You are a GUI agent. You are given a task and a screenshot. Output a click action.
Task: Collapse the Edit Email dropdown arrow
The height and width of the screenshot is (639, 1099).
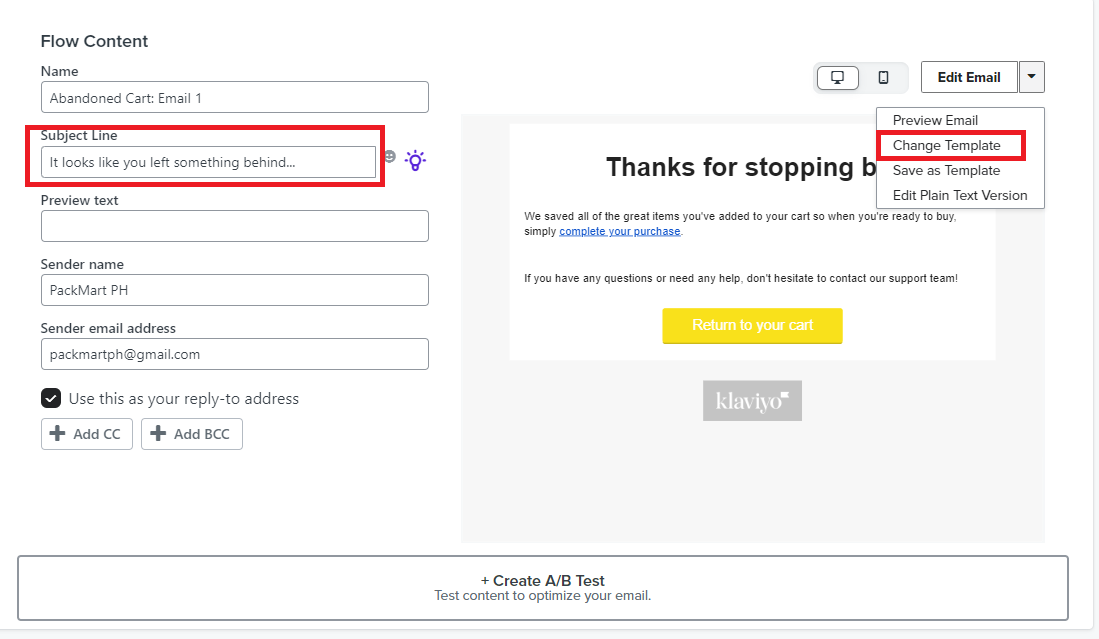coord(1032,77)
